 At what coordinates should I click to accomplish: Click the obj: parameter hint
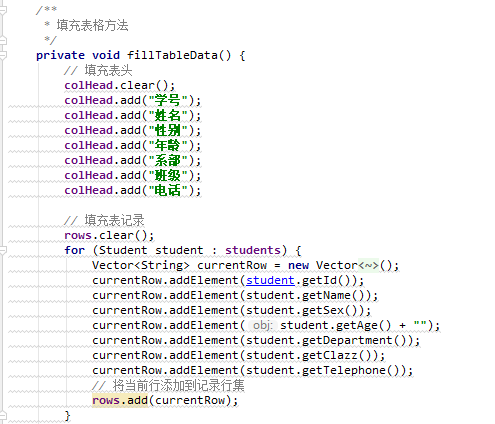[263, 325]
